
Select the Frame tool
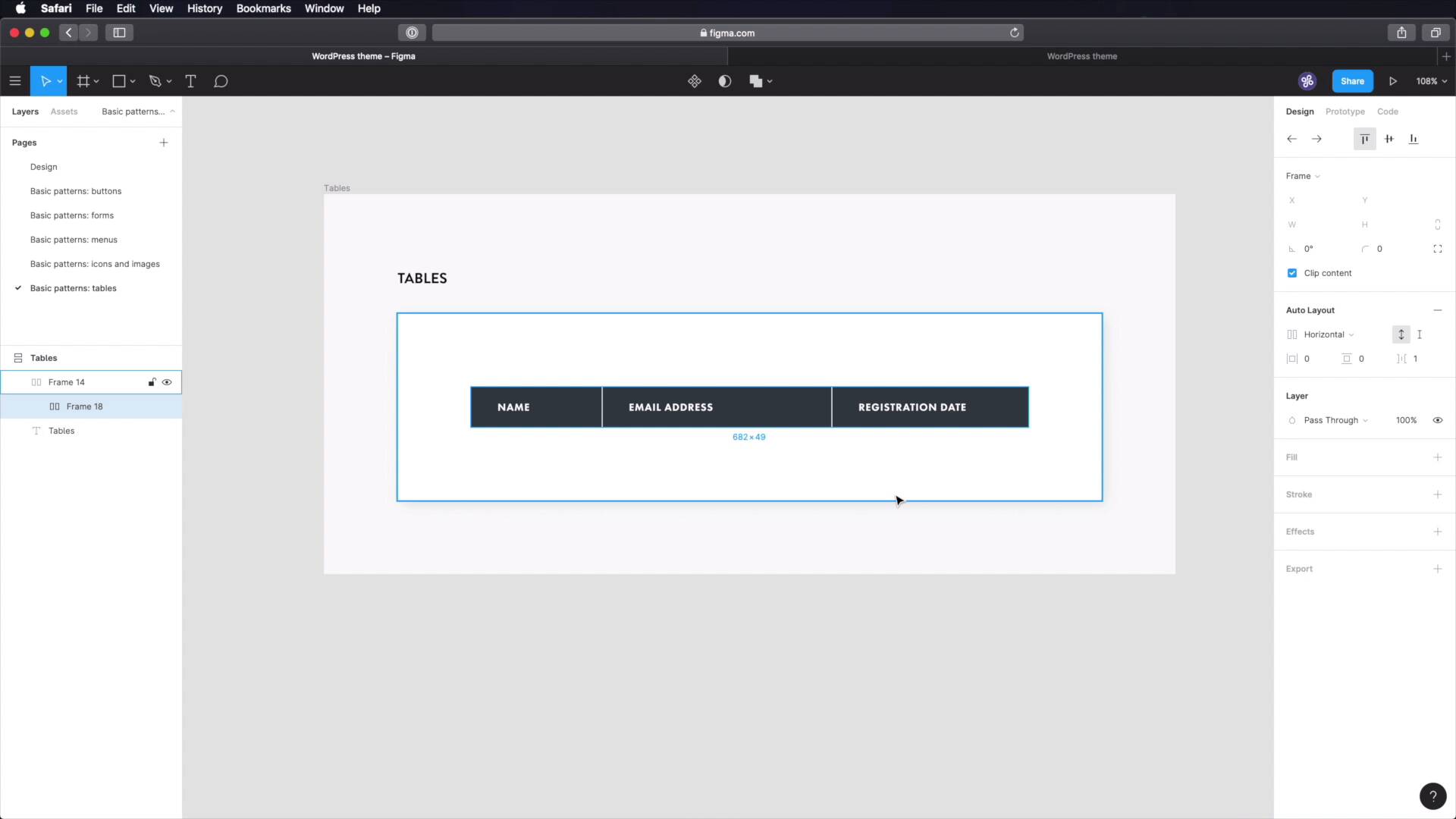click(x=83, y=81)
